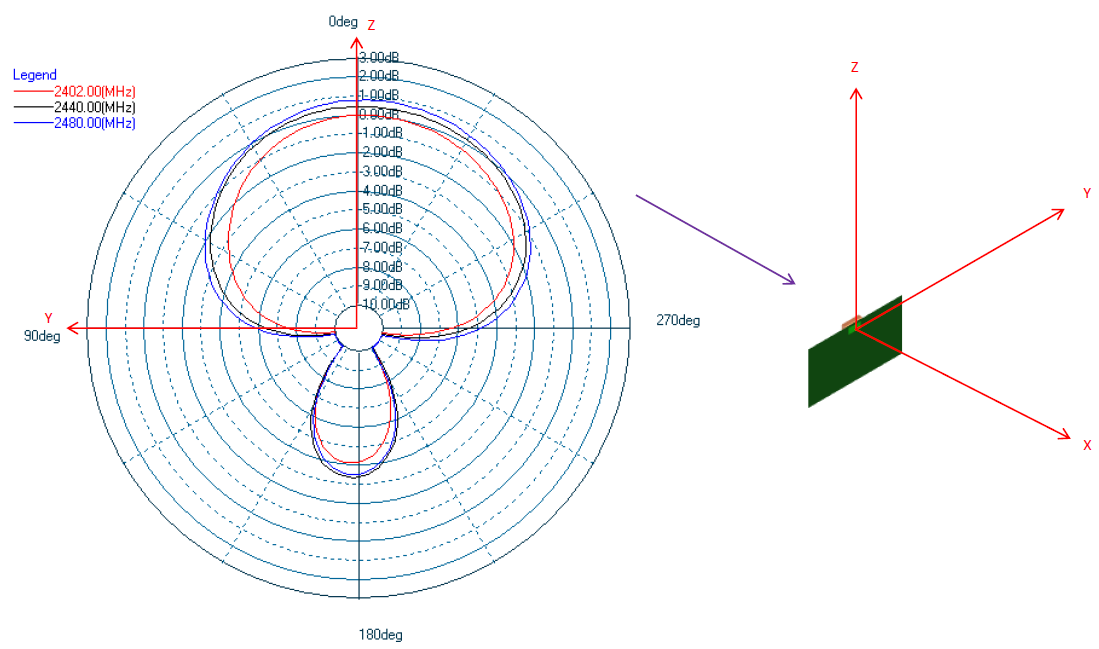Select the -10.00dB scale label

click(x=383, y=304)
